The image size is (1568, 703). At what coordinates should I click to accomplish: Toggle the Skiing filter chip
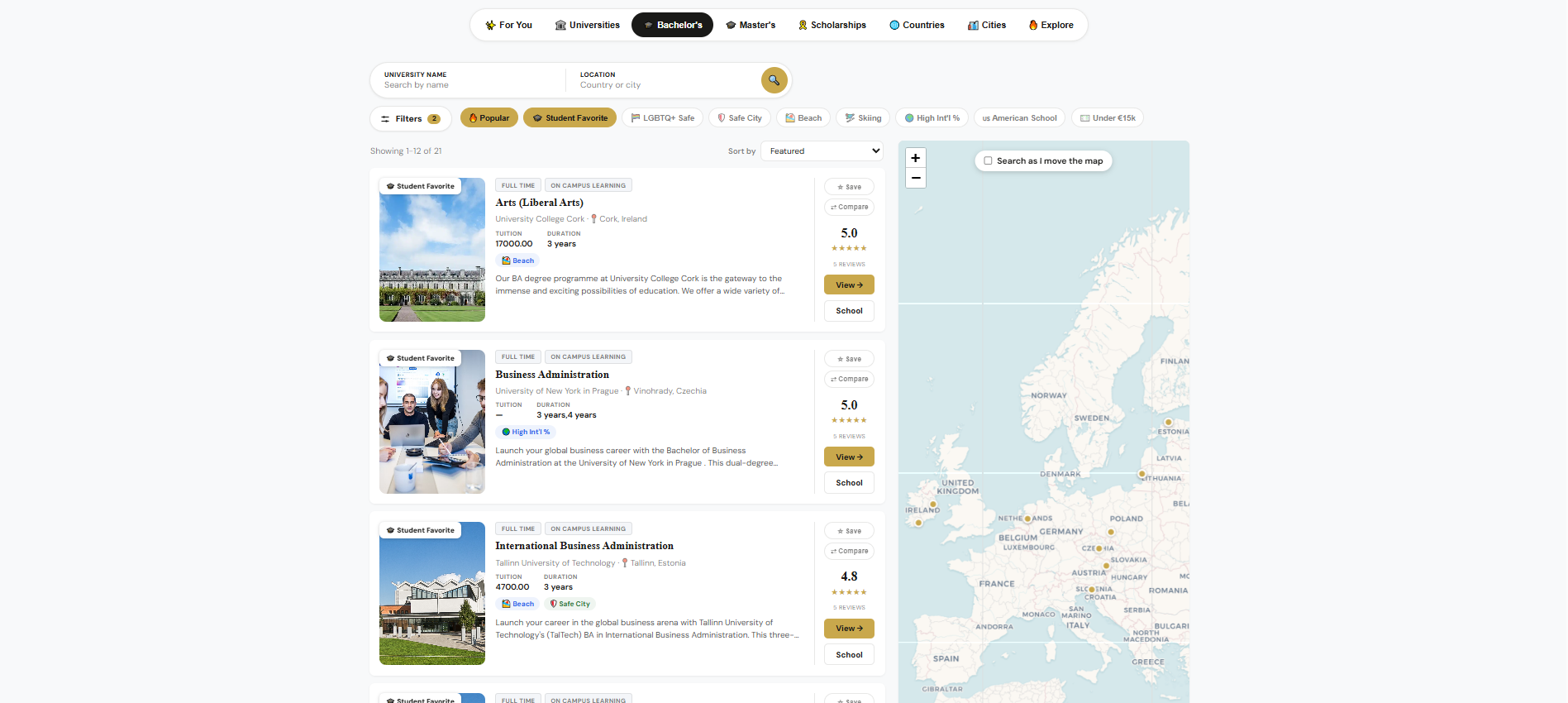tap(863, 118)
